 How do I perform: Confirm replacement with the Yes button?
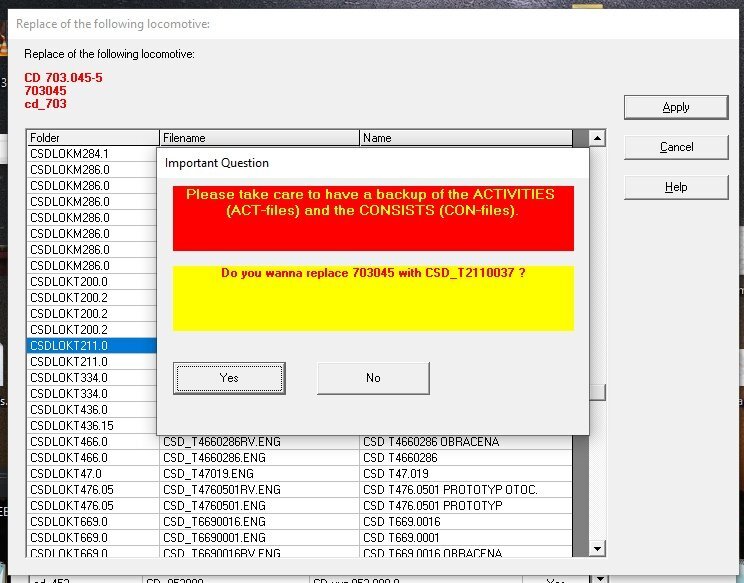(x=229, y=378)
